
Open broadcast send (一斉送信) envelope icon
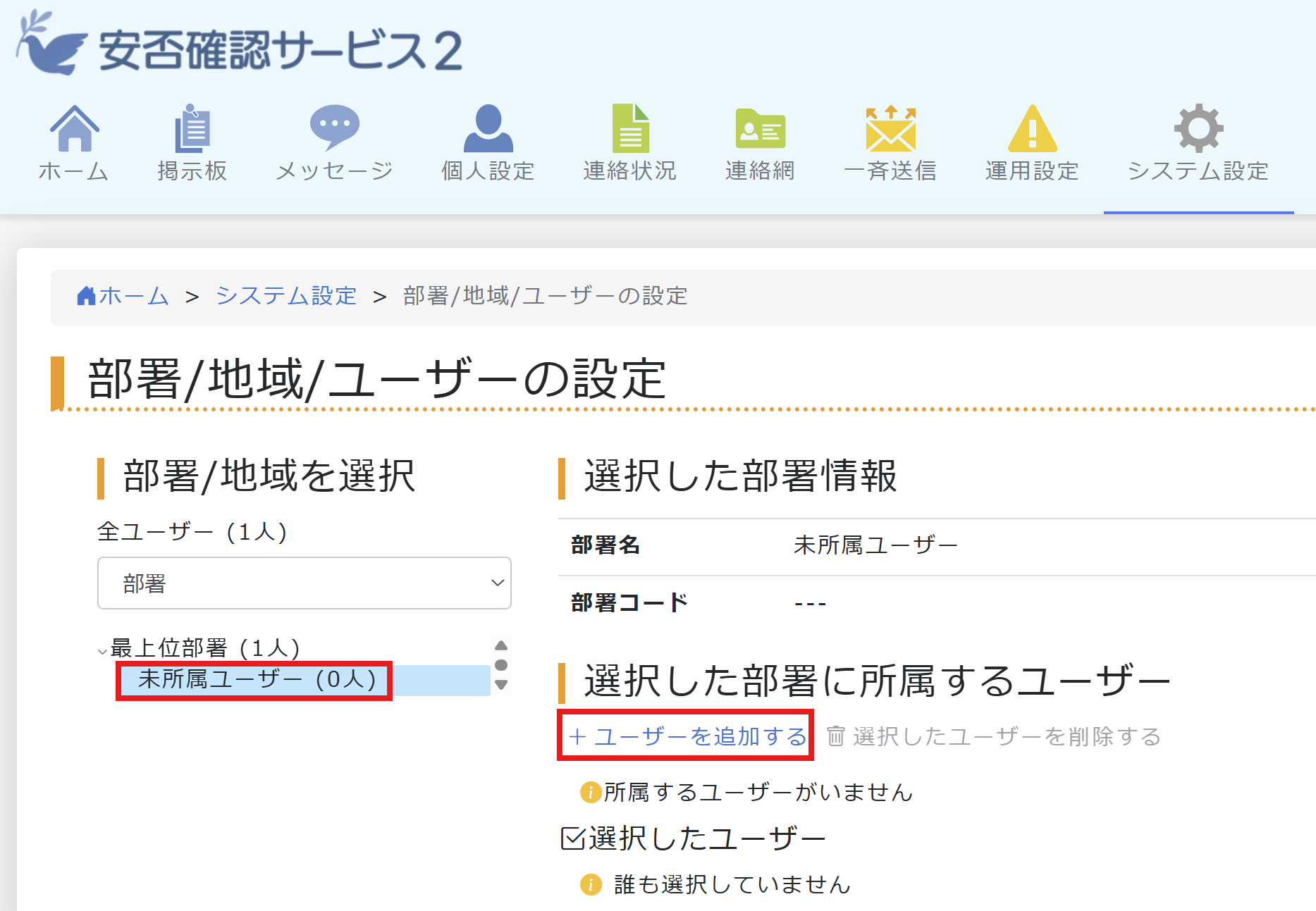[x=890, y=129]
